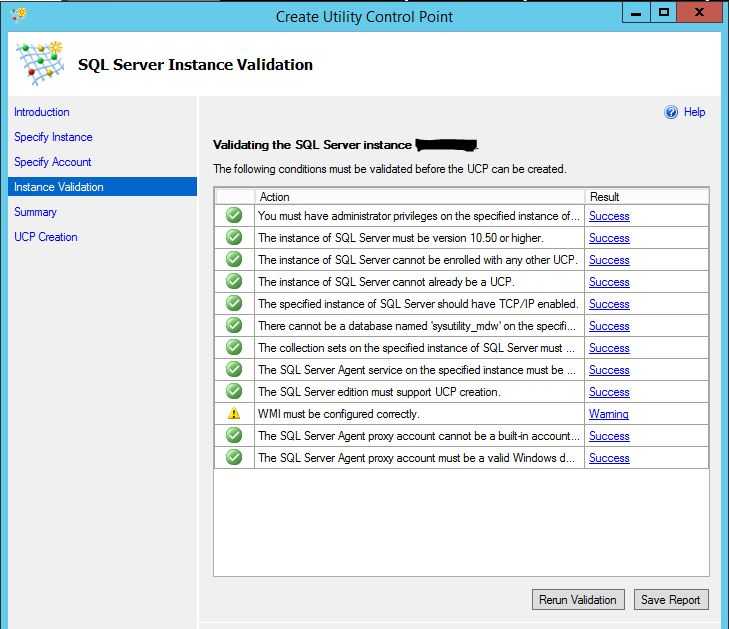Click the green check for edition must support UCP row

click(x=234, y=391)
